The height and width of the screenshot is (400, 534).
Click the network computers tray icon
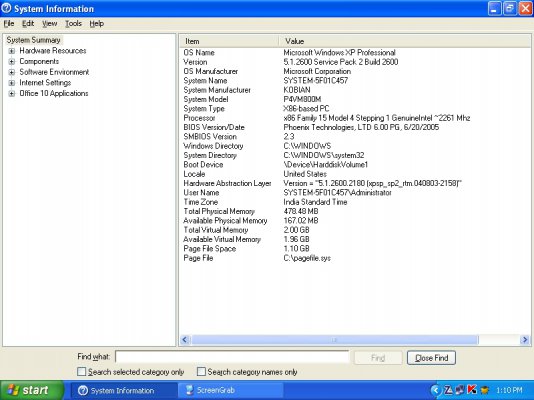pyautogui.click(x=460, y=389)
